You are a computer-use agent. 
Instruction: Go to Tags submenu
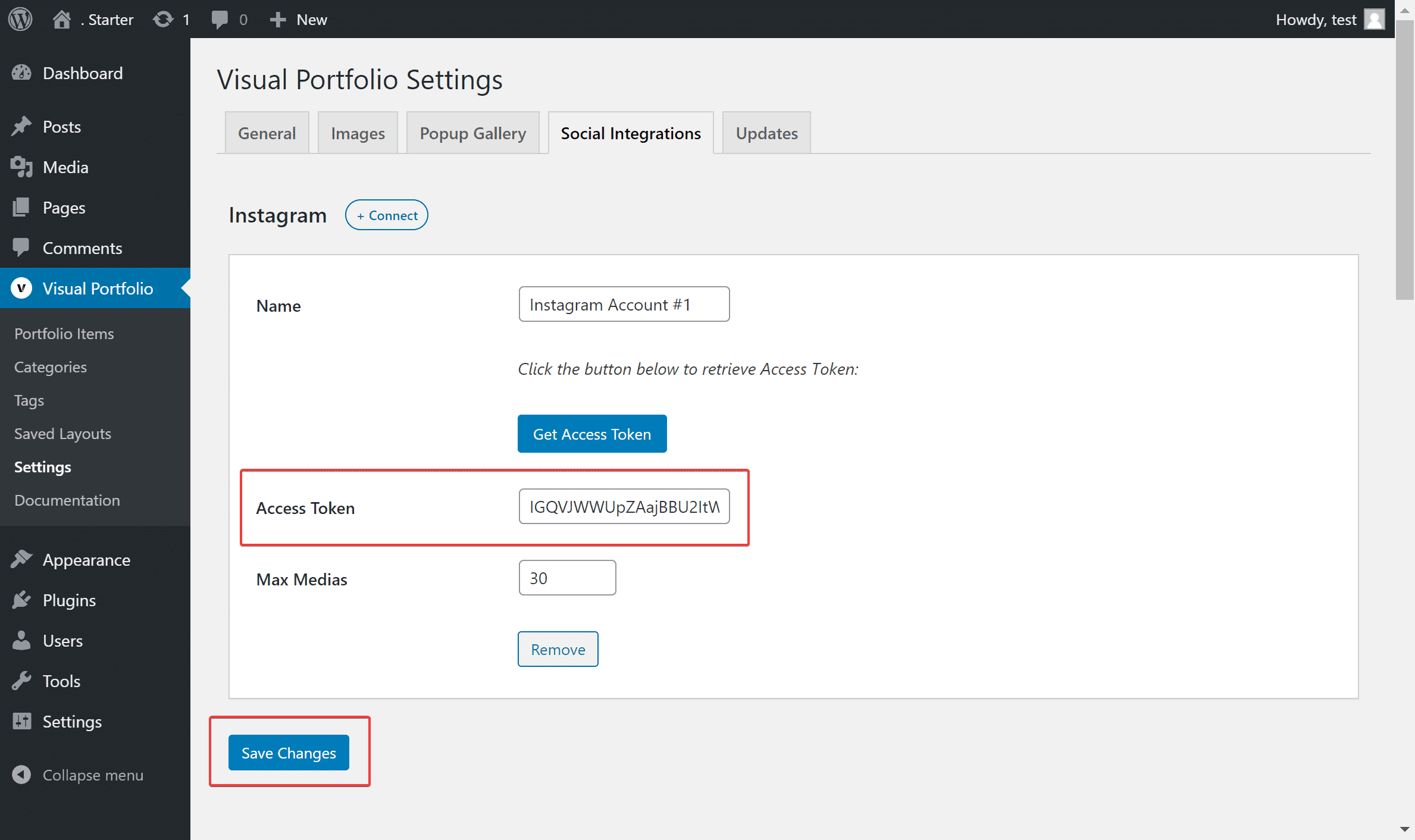[x=29, y=400]
